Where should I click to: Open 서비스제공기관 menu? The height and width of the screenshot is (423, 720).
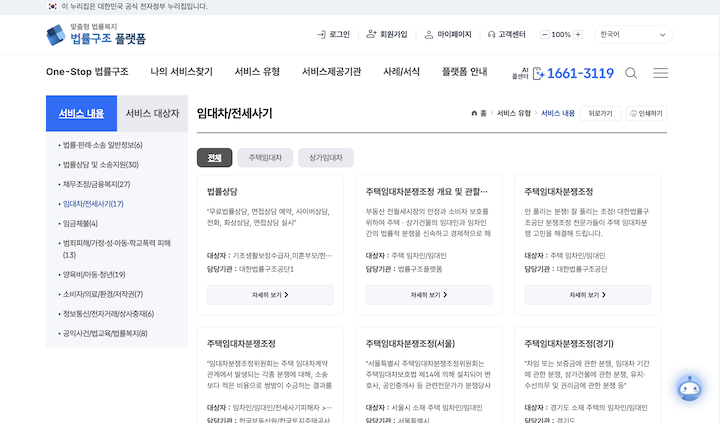(x=332, y=72)
